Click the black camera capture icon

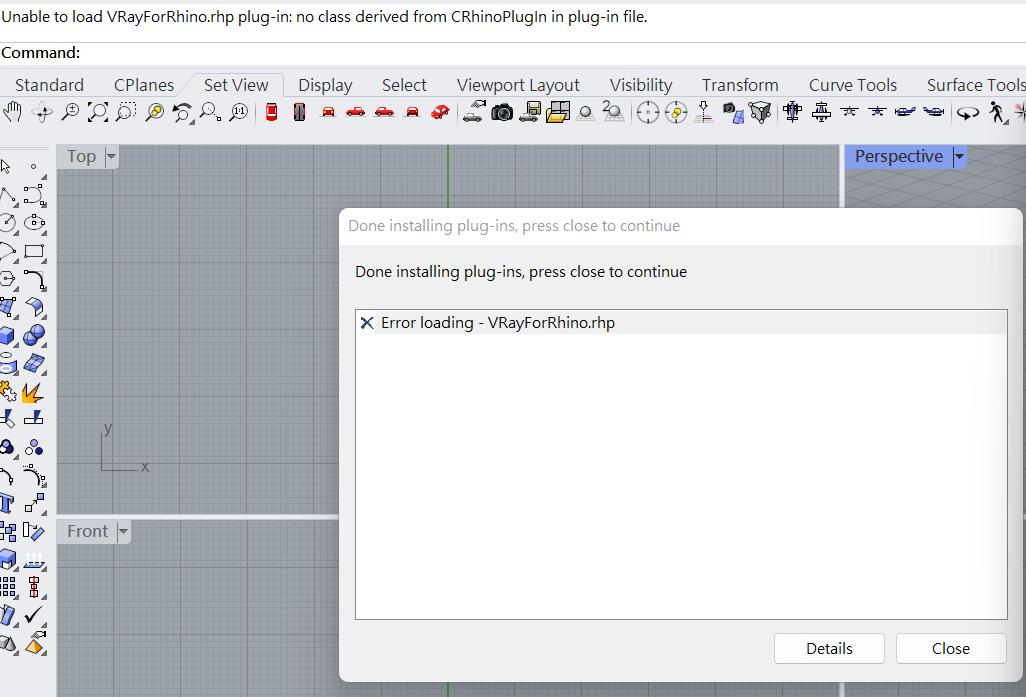[502, 113]
